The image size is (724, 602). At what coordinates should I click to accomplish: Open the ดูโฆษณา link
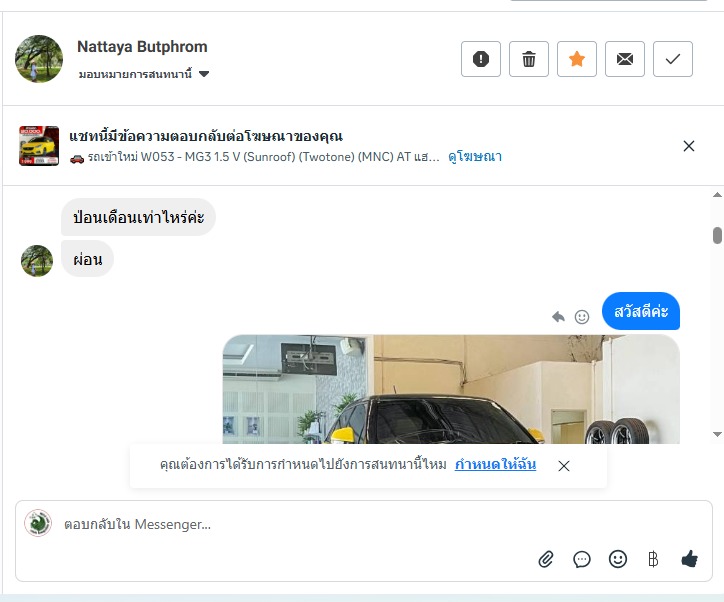pyautogui.click(x=475, y=157)
